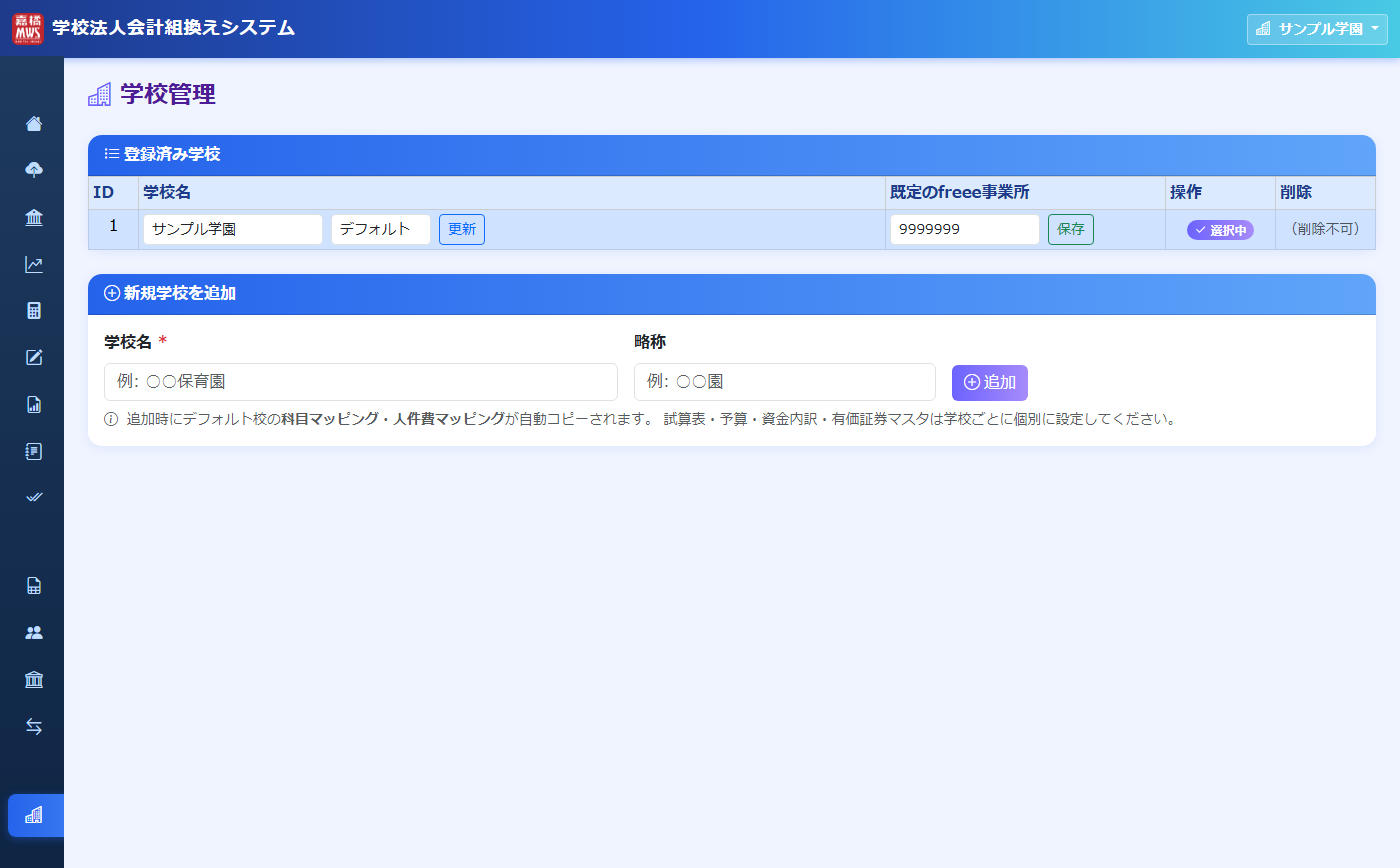Open the double checkmark sidebar icon
1400x868 pixels.
(x=34, y=498)
